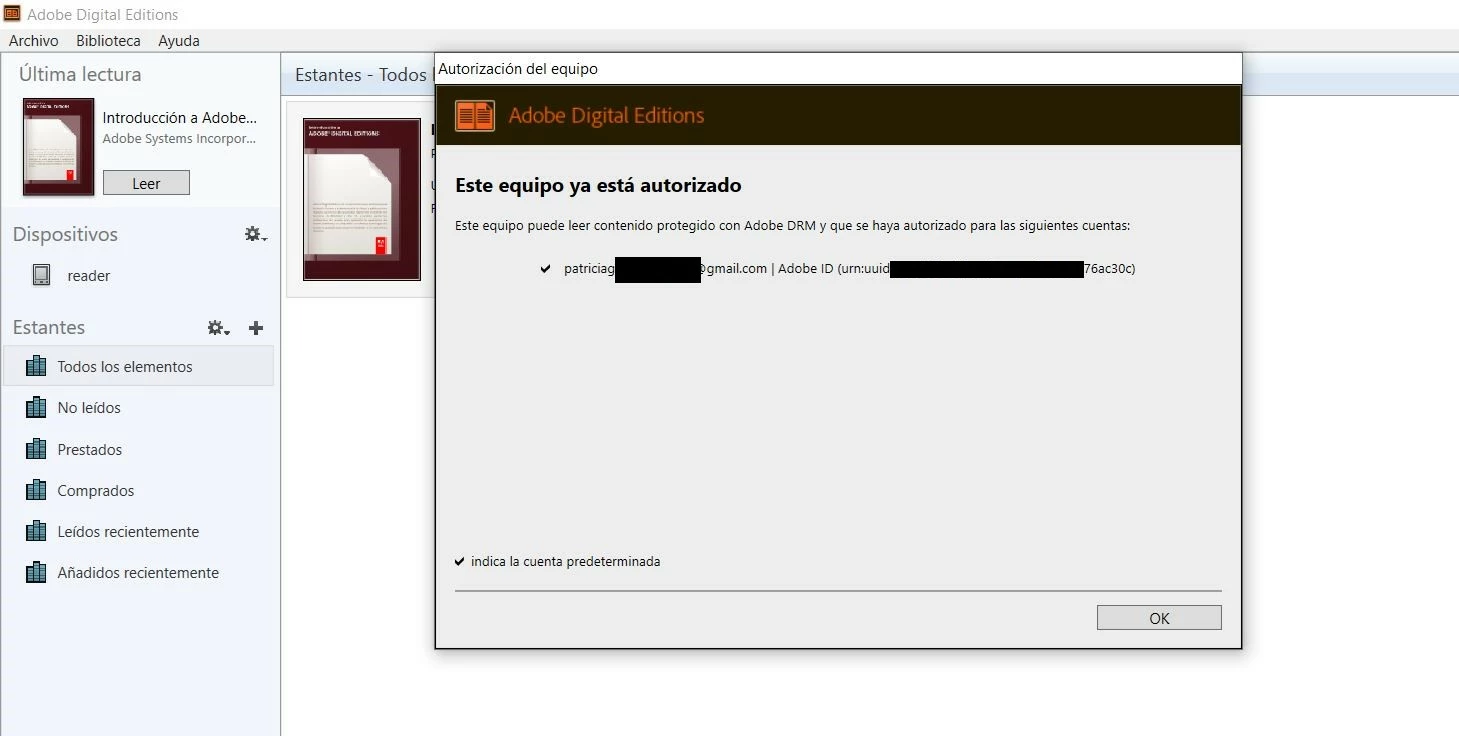
Task: Select the Añadidos recientemente shelf
Action: [138, 572]
